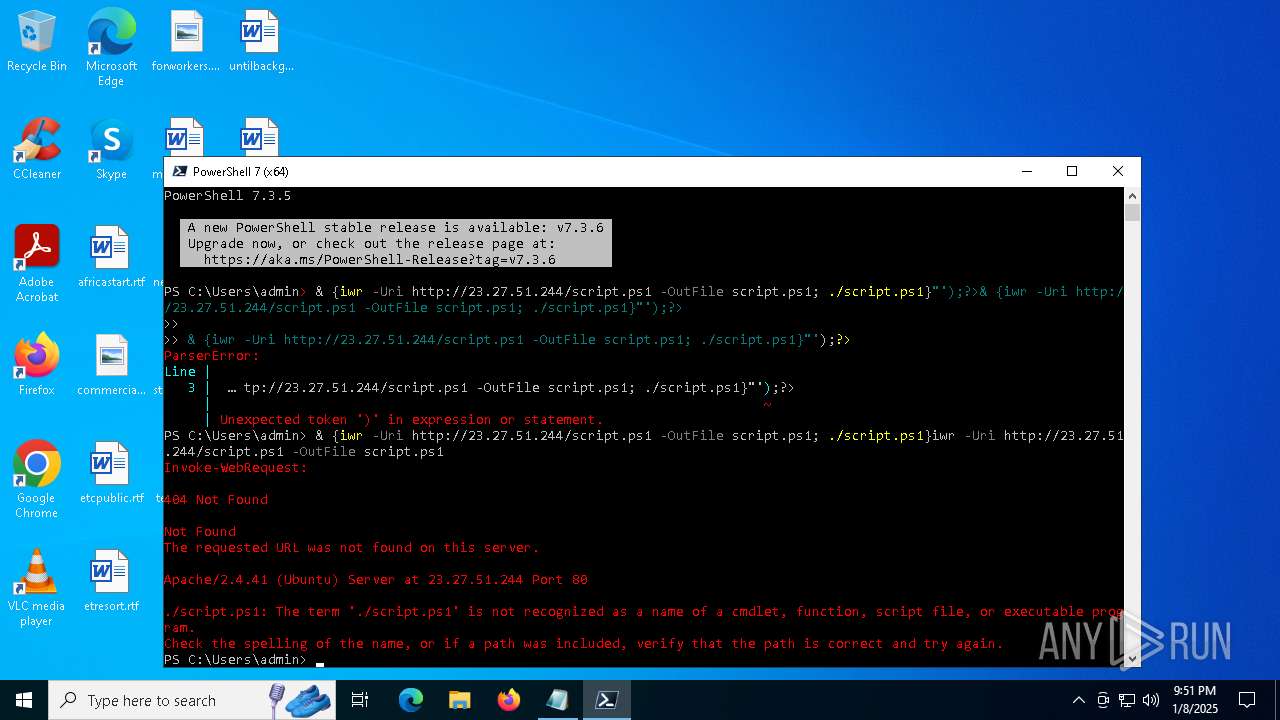Image resolution: width=1280 pixels, height=720 pixels.
Task: Open network status tray icon
Action: pos(1127,700)
